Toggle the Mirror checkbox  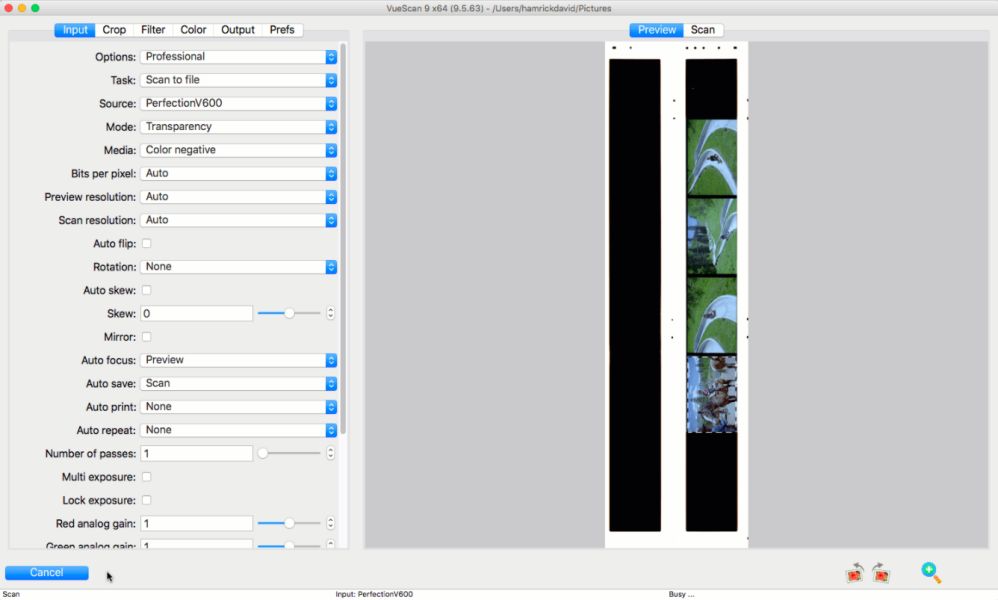(146, 337)
